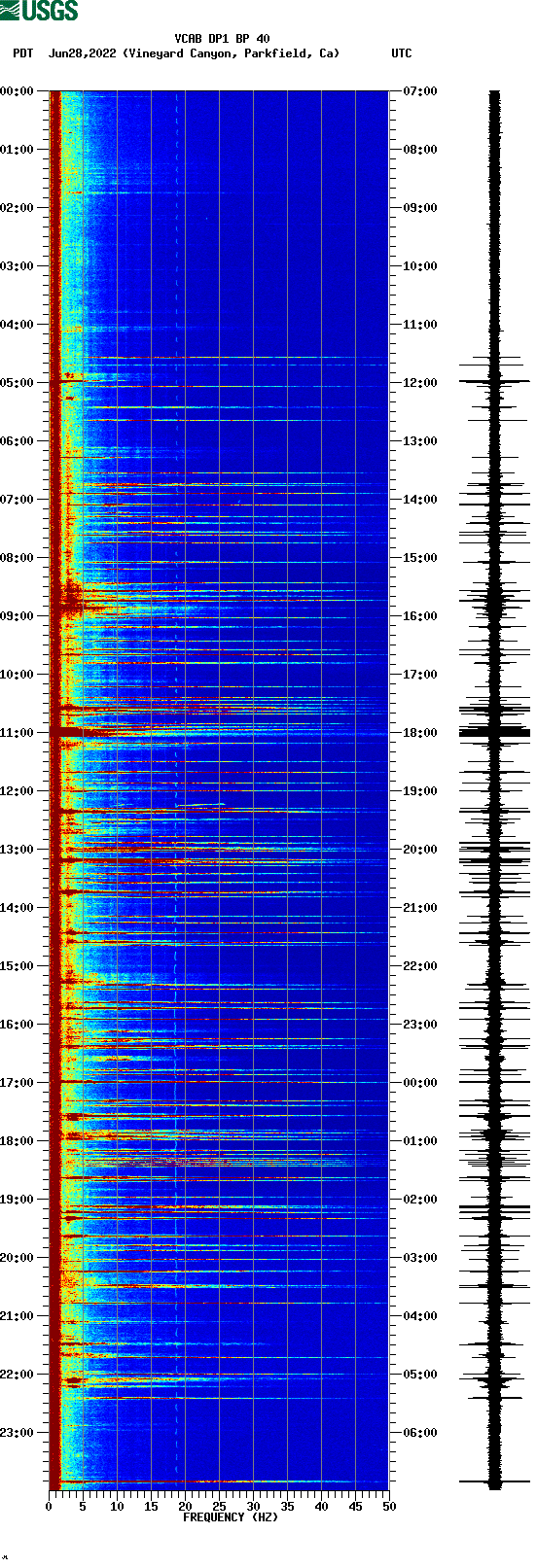Click the PDT time label '23:00'
Image resolution: width=537 pixels, height=1568 pixels.
coord(18,1433)
